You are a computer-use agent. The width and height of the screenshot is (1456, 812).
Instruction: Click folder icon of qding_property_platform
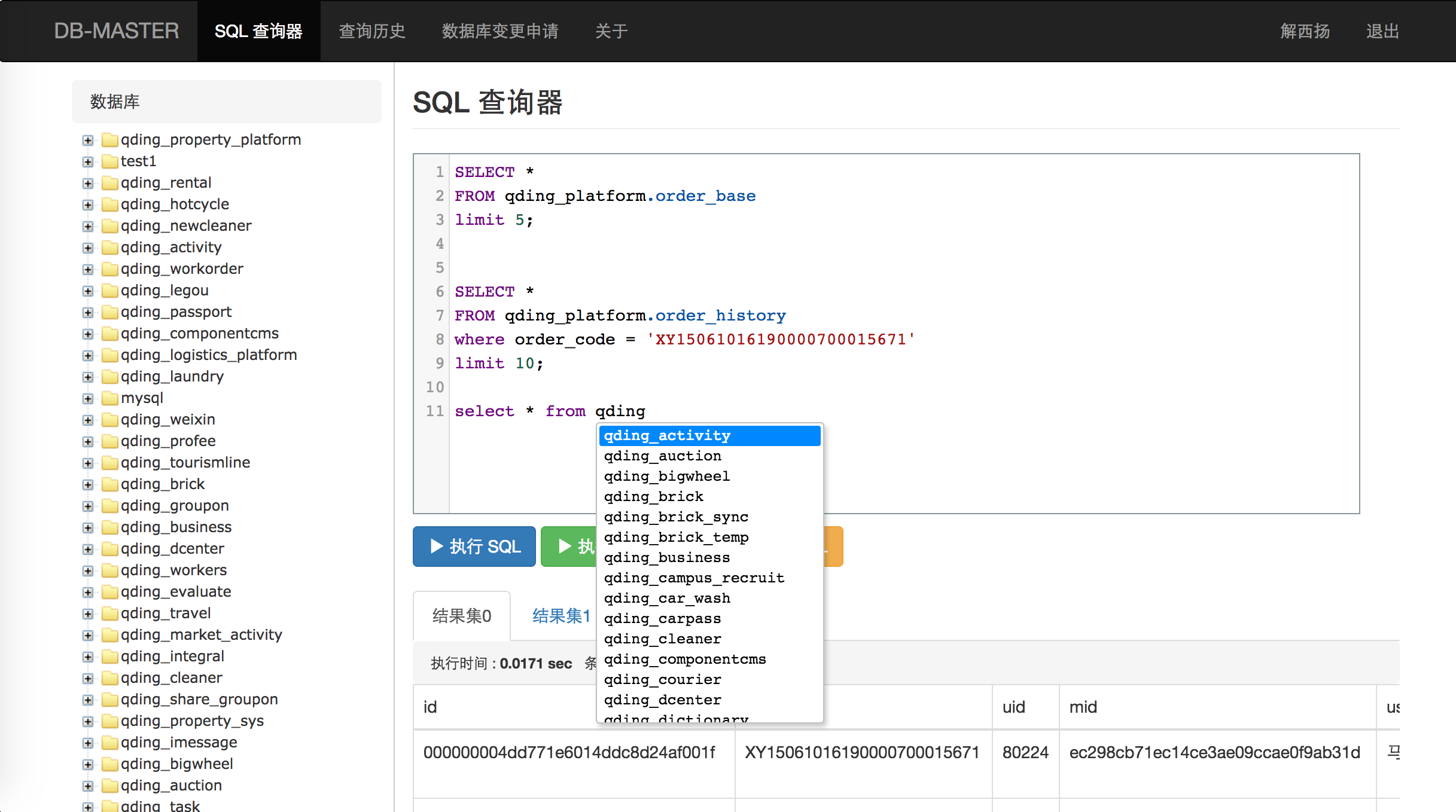(x=109, y=140)
